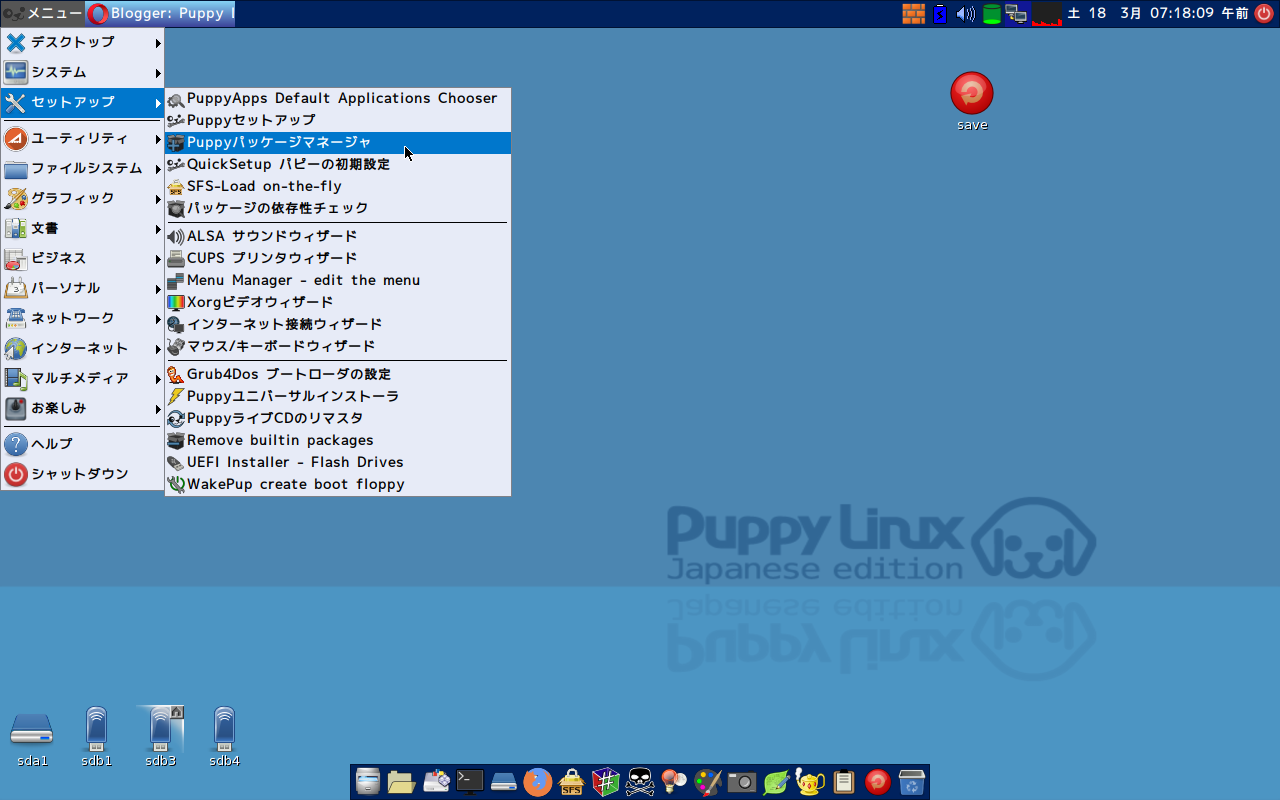This screenshot has width=1280, height=800.
Task: Open mtPaint via the palette taskbar icon
Action: (710, 781)
